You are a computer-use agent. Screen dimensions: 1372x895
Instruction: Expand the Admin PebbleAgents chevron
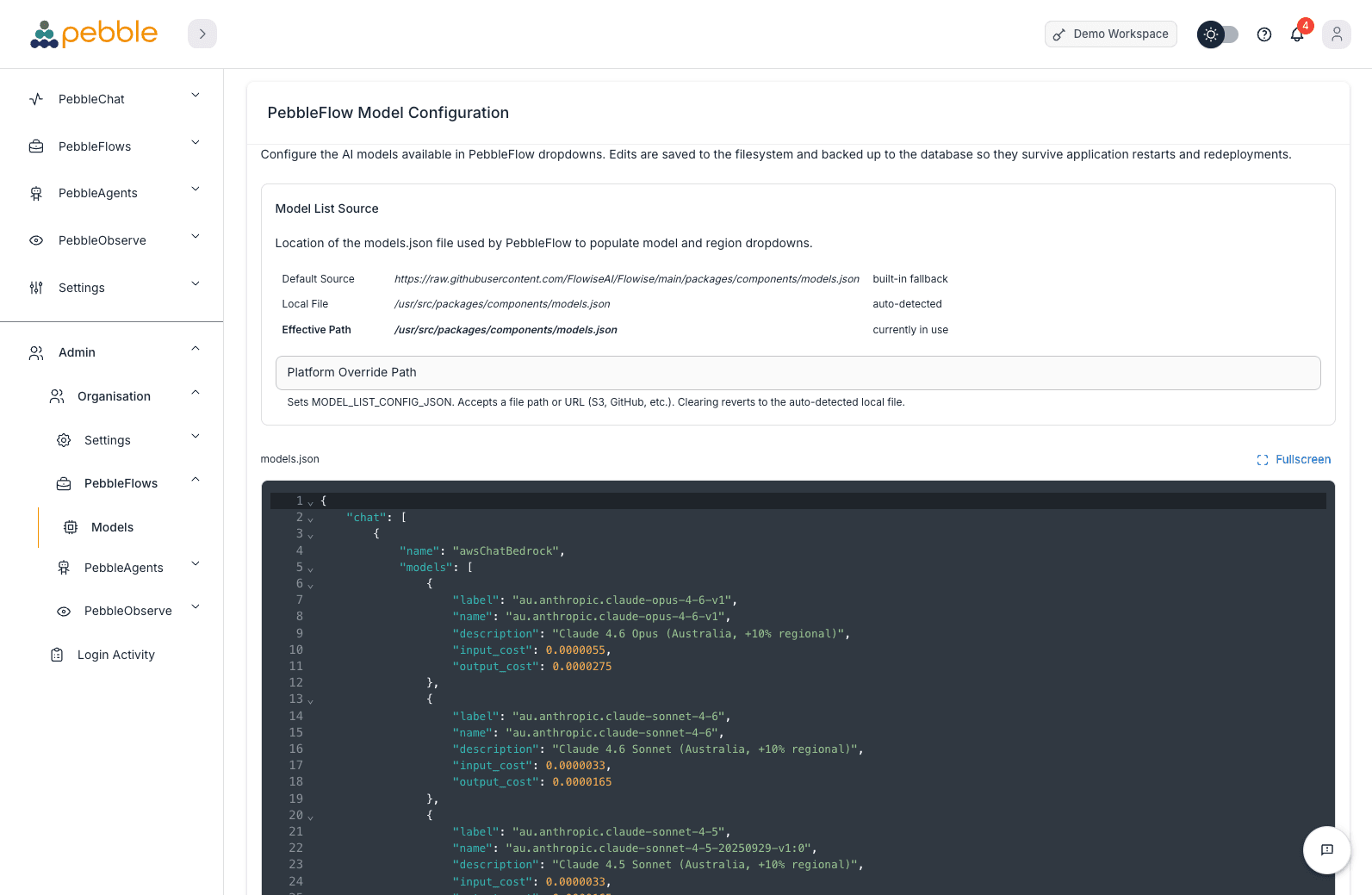click(196, 563)
